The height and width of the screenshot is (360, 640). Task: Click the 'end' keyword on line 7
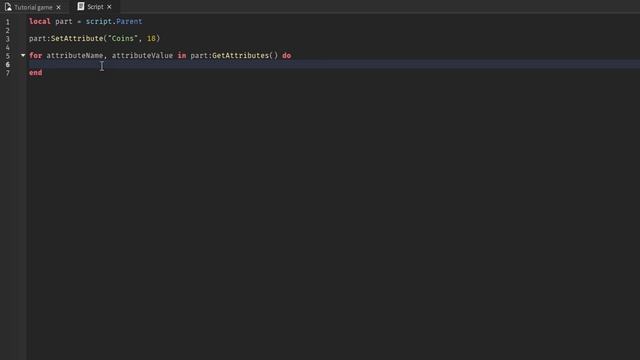[x=36, y=73]
